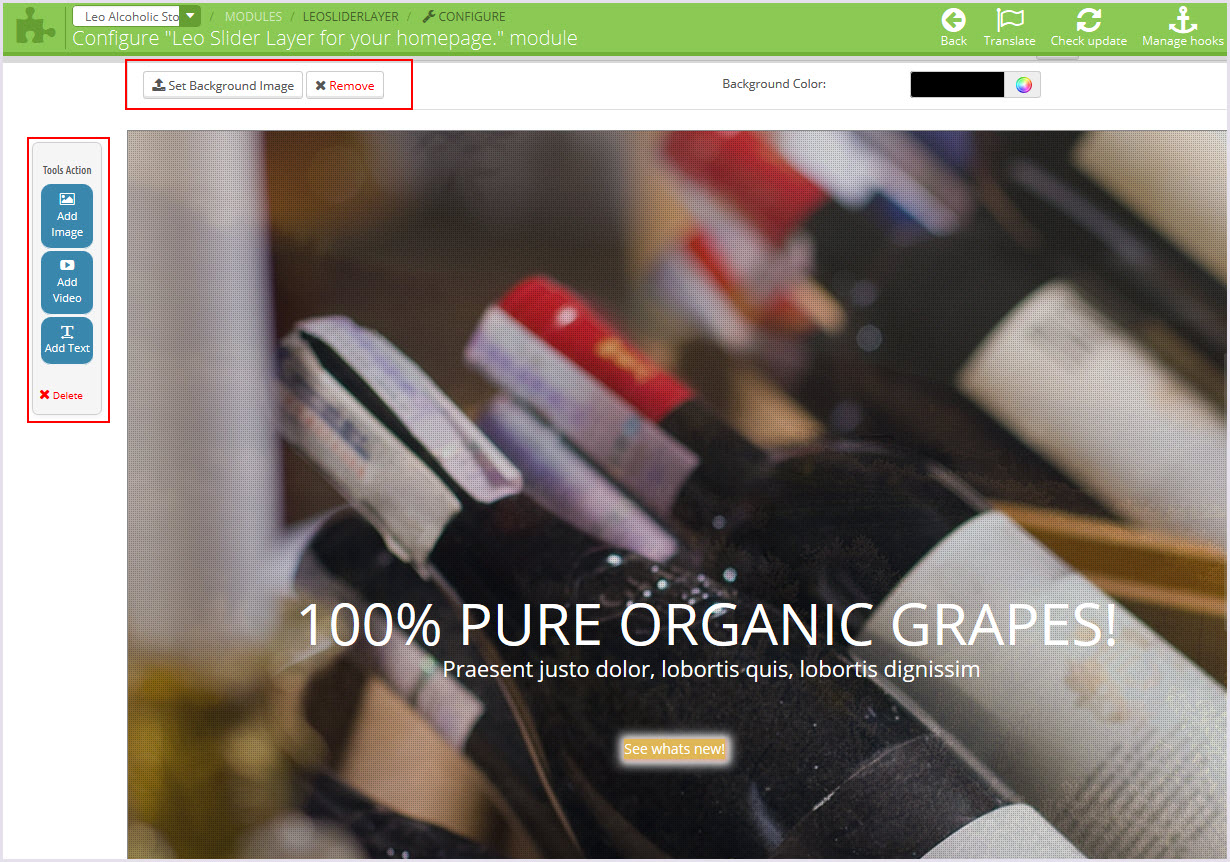Open Manage hooks via the anchor icon
The width and height of the screenshot is (1230, 862).
click(1183, 20)
